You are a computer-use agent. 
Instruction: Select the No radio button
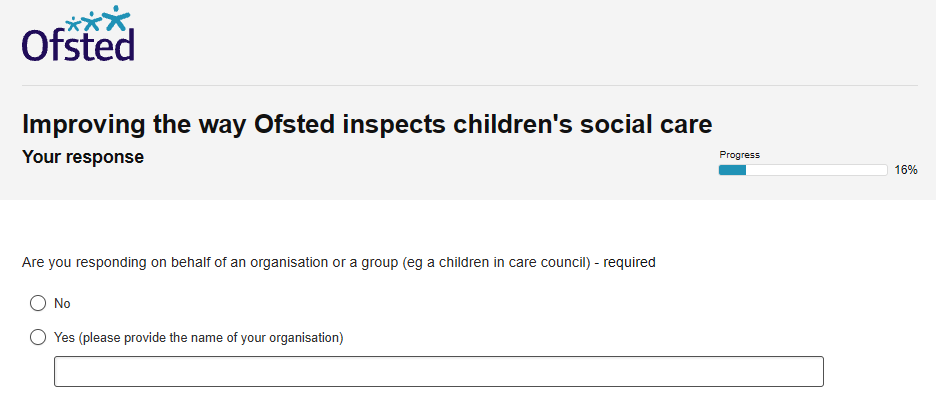[x=38, y=303]
